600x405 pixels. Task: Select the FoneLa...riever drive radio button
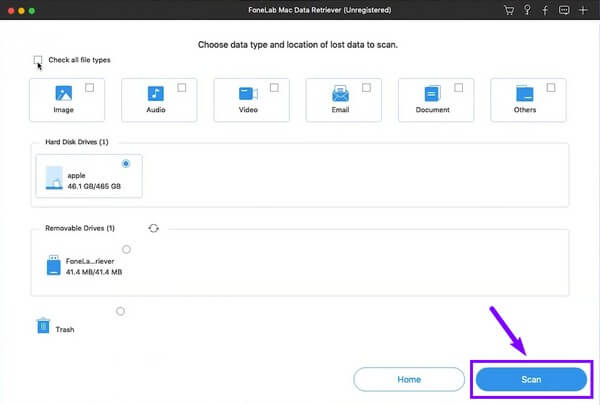pyautogui.click(x=126, y=250)
